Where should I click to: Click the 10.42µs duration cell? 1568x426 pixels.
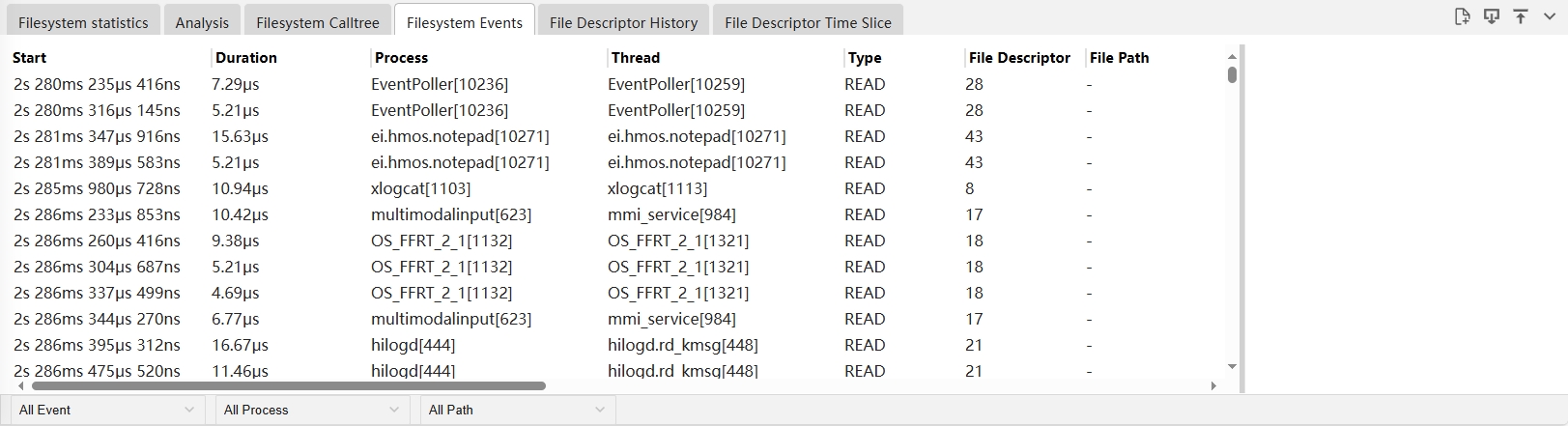(x=240, y=214)
